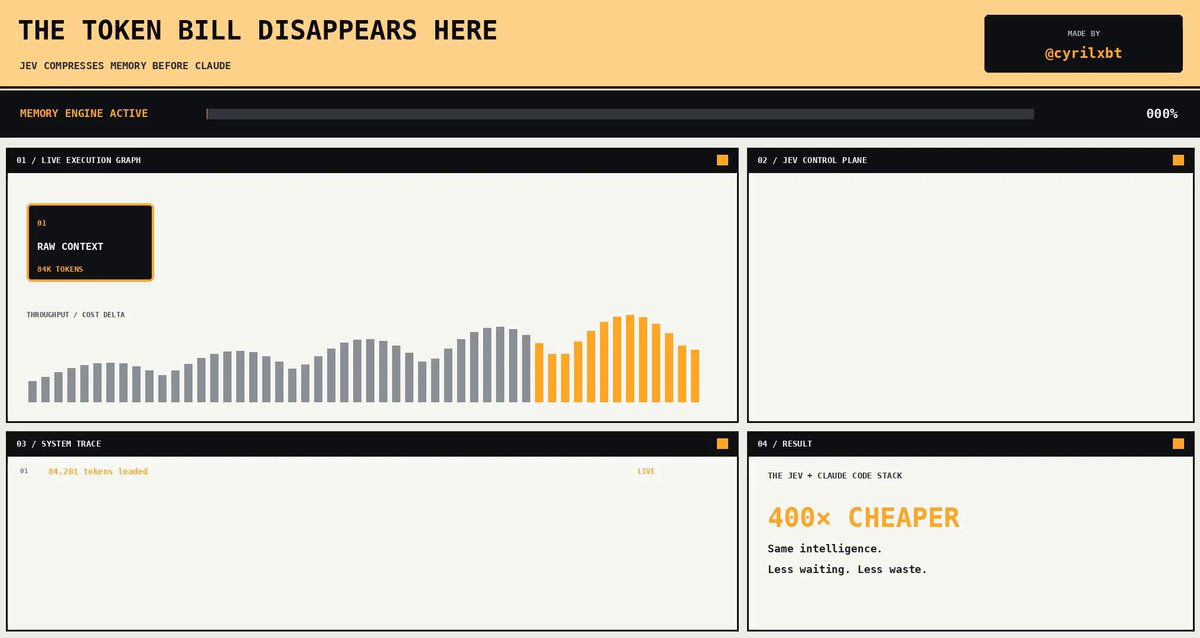
Task: Click 'JEV COMPRESSES MEMORY BEFORE CLAUDE' subtitle
Action: pyautogui.click(x=125, y=66)
